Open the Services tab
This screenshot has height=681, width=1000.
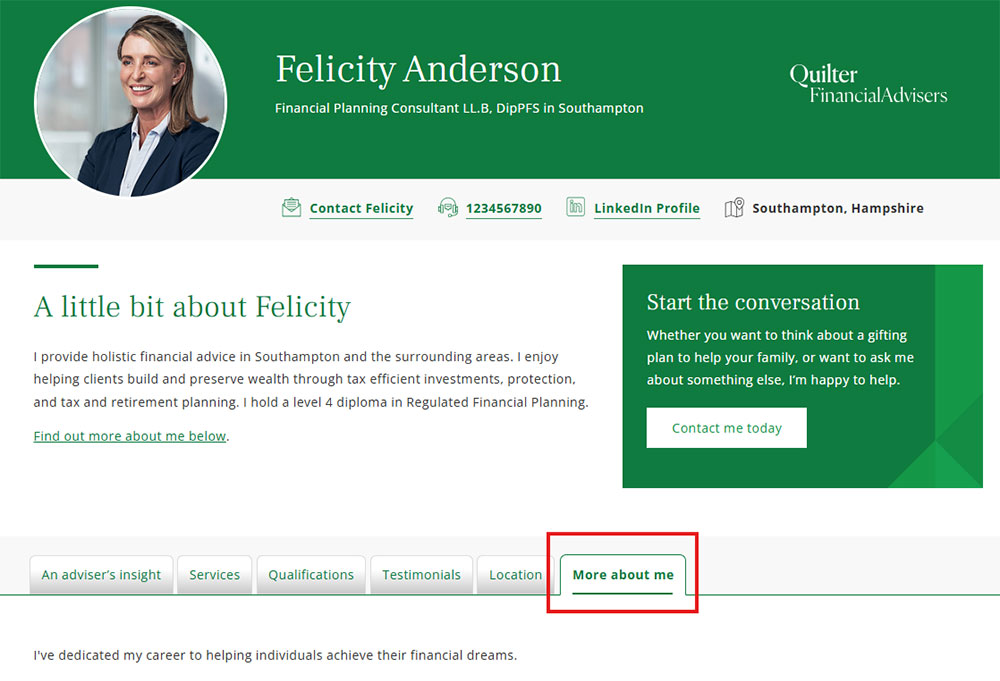(x=214, y=575)
